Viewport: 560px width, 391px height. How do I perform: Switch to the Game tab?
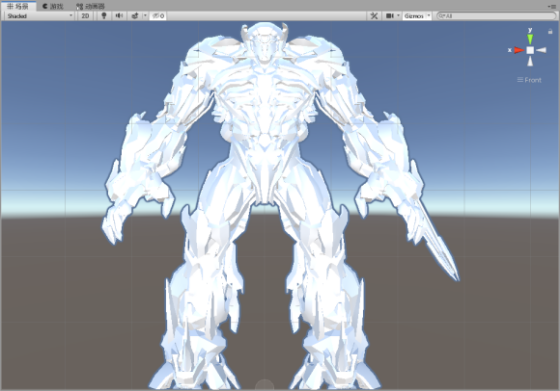53,6
